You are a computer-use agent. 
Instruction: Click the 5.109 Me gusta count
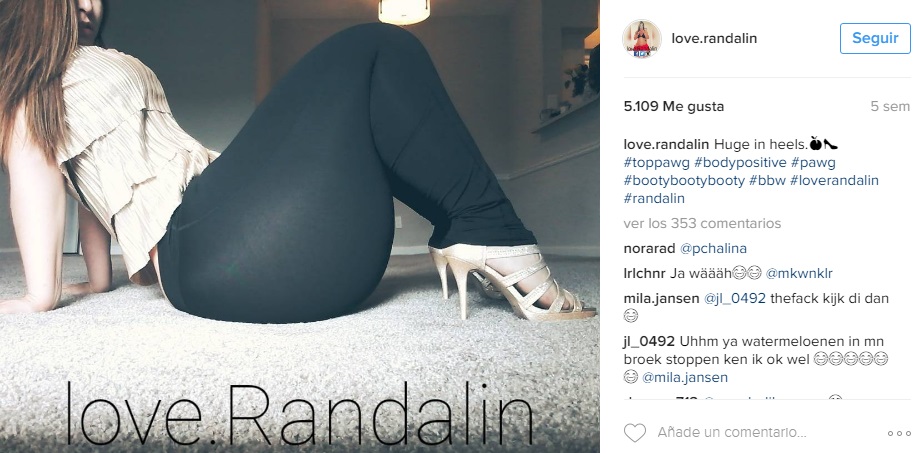pyautogui.click(x=674, y=106)
